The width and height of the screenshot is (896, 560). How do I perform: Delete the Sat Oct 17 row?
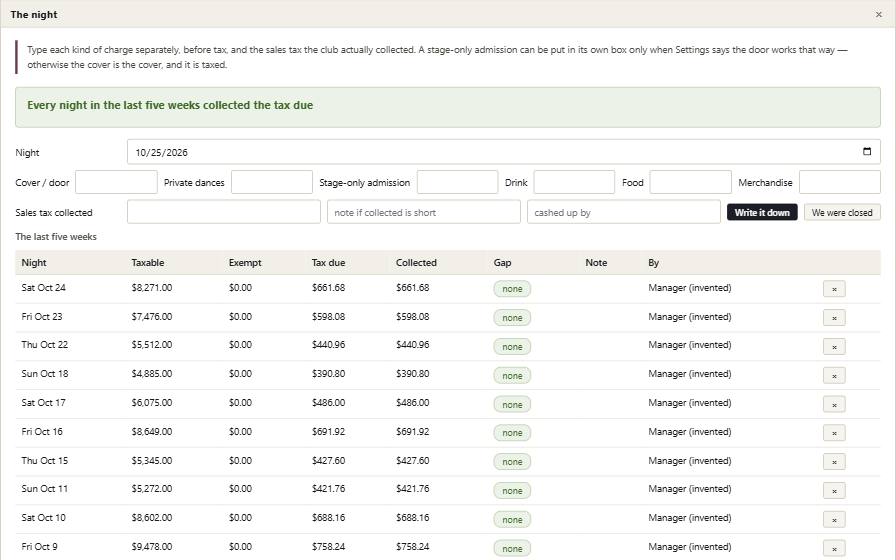point(834,405)
